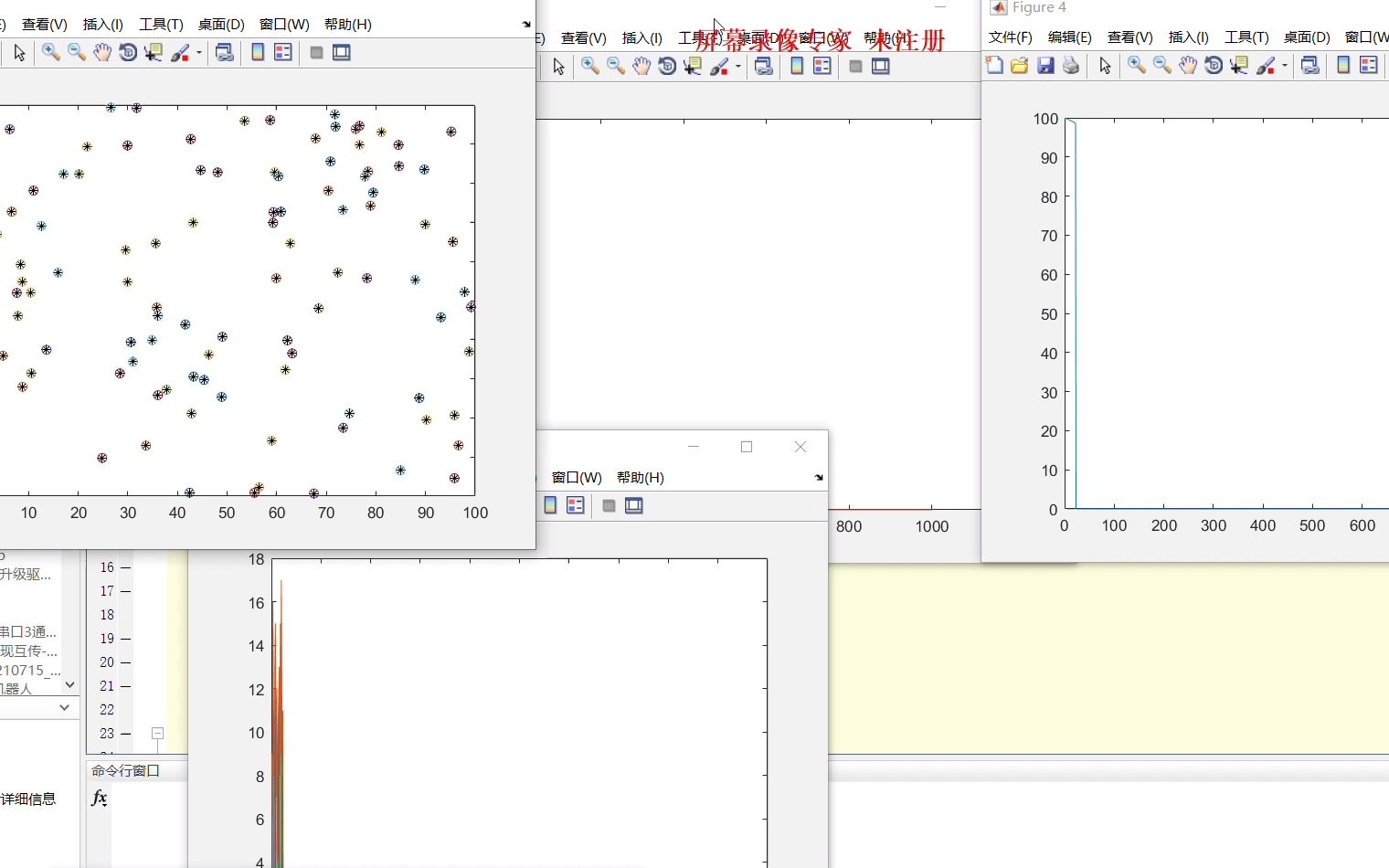Activate Zoom Out tool in scatter figure toolbar

coord(77,53)
